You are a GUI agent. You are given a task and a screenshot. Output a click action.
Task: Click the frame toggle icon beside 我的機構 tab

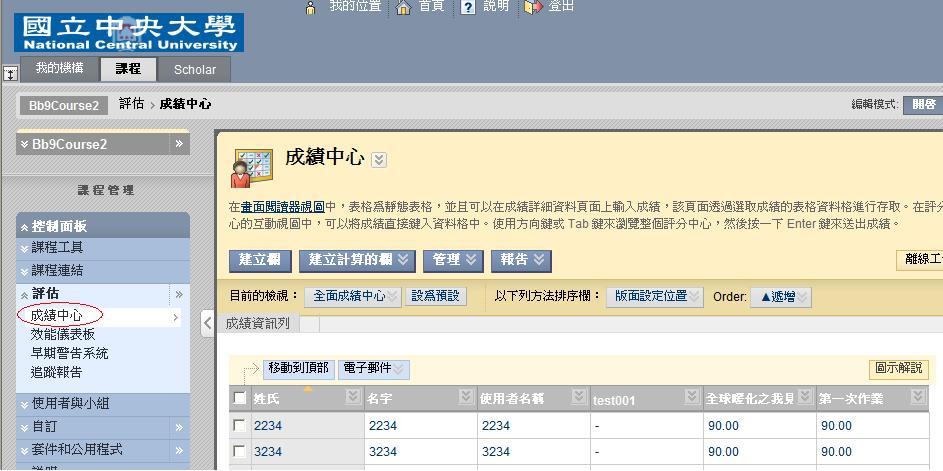[x=10, y=73]
